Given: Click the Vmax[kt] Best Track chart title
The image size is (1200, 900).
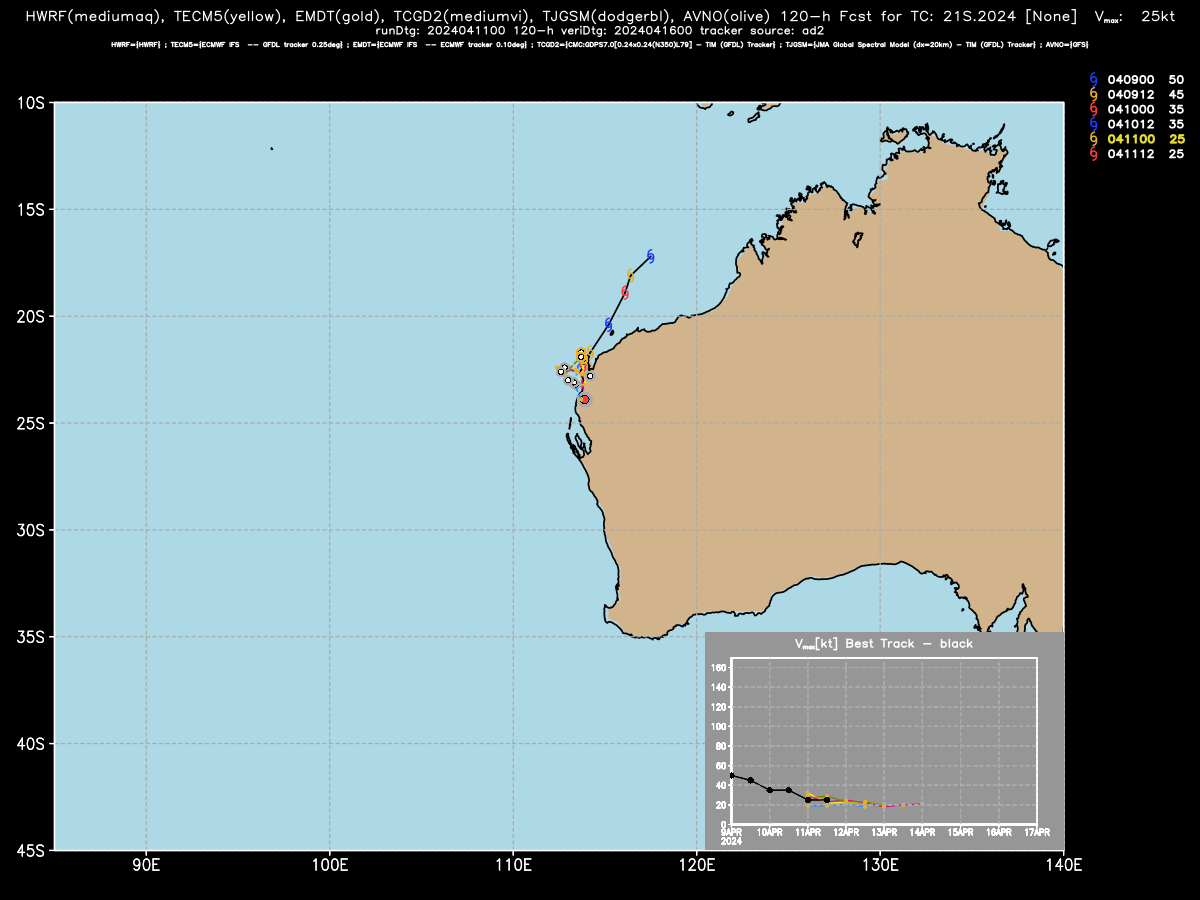Looking at the screenshot, I should 883,644.
